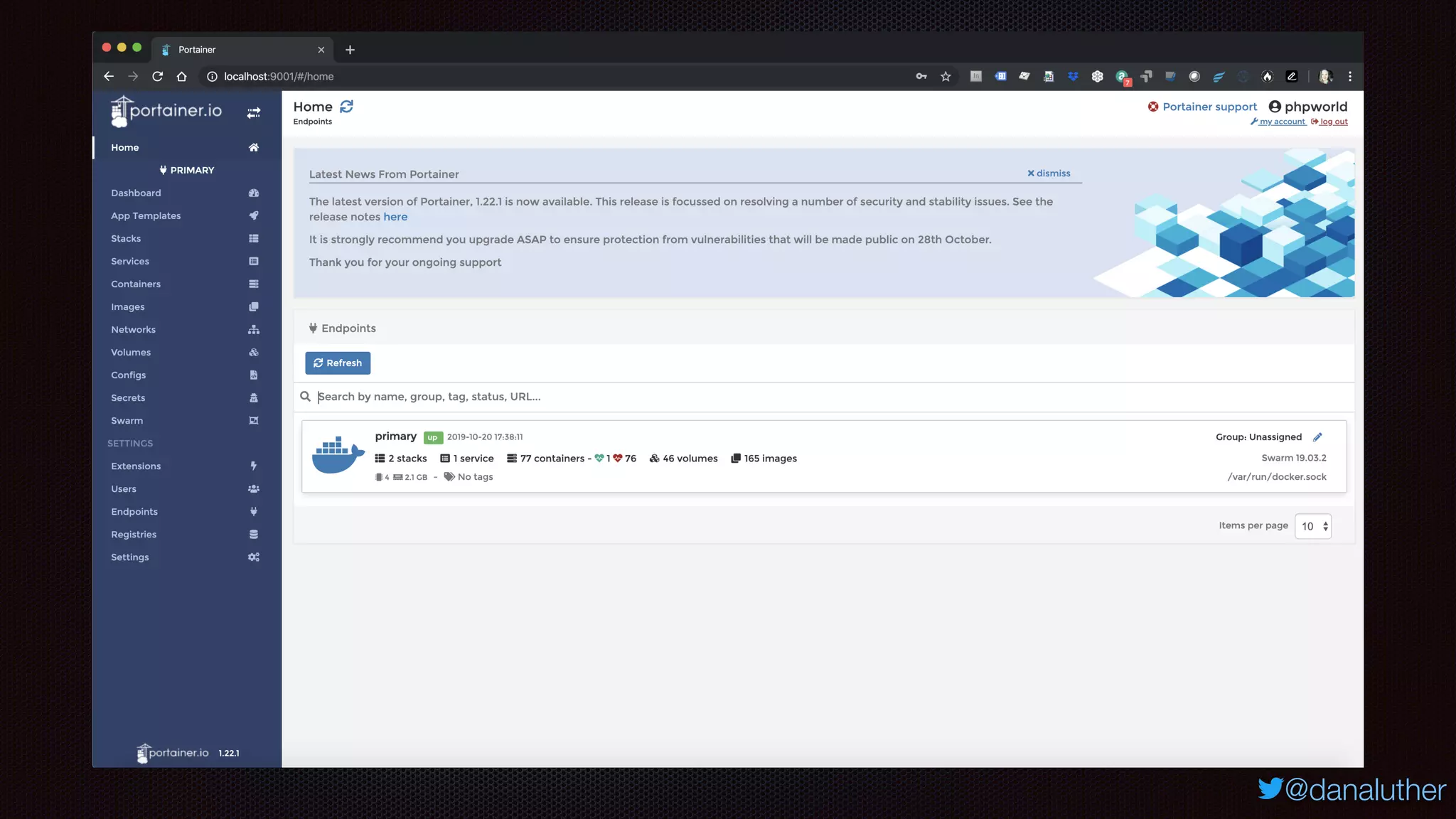Viewport: 1456px width, 819px height.
Task: Collapse sidebar with the toggle arrows icon
Action: 254,112
